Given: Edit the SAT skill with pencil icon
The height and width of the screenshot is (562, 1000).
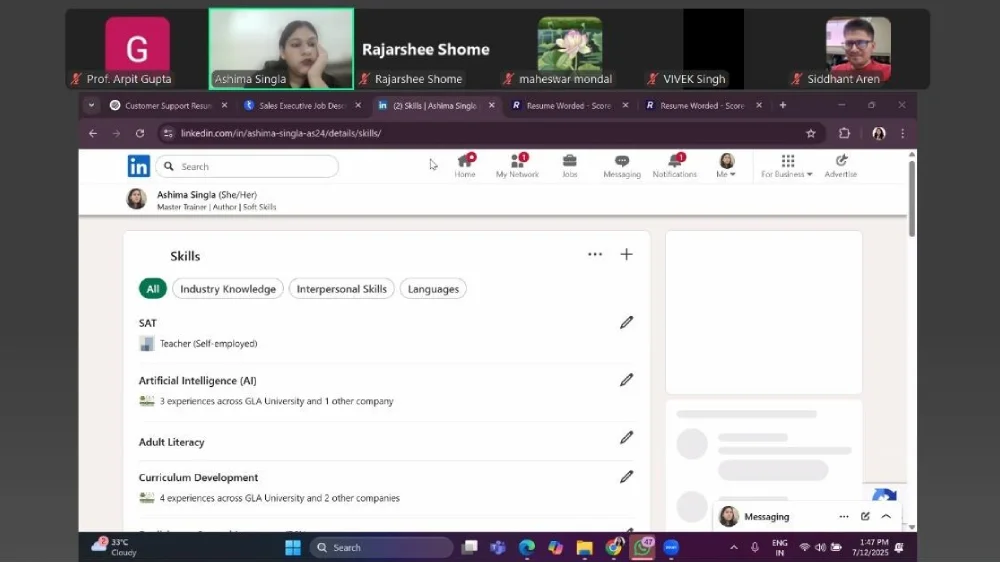Looking at the screenshot, I should (626, 322).
